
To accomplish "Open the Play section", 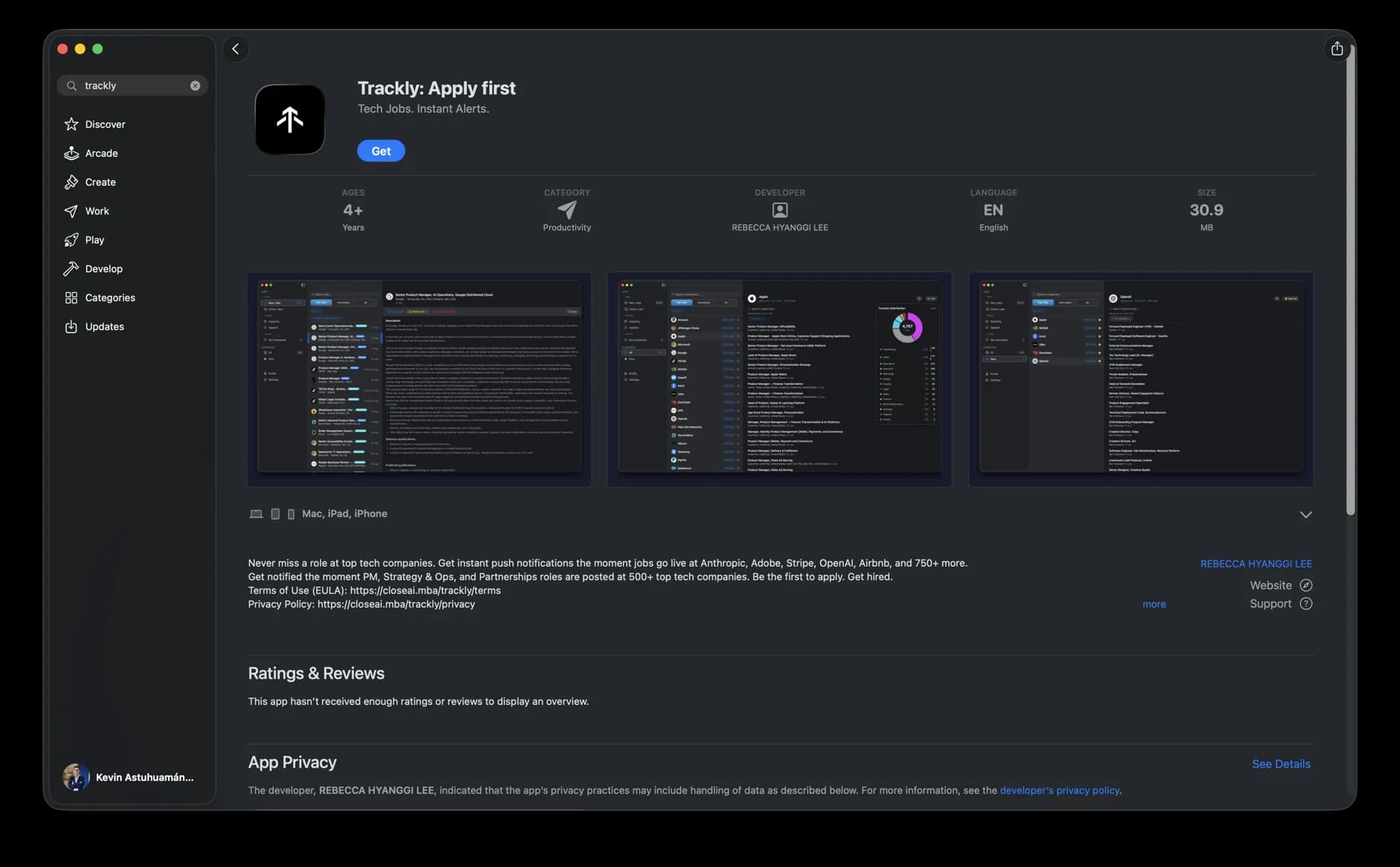I will coord(94,240).
